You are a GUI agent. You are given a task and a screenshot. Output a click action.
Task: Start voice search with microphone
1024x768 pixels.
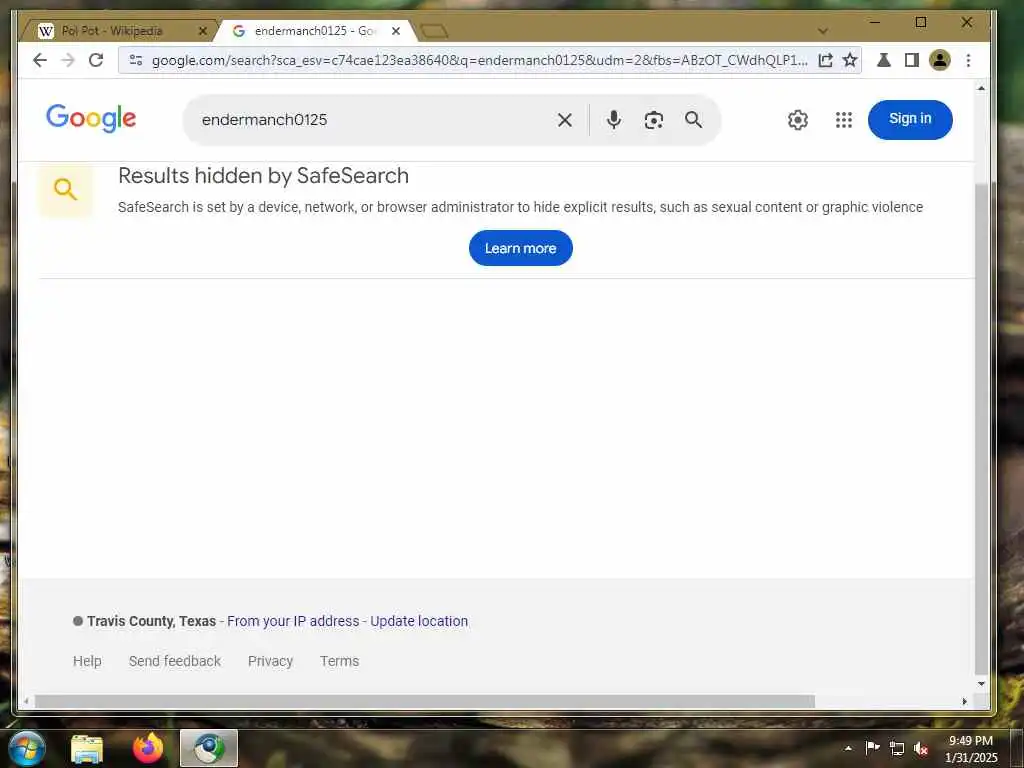tap(614, 120)
